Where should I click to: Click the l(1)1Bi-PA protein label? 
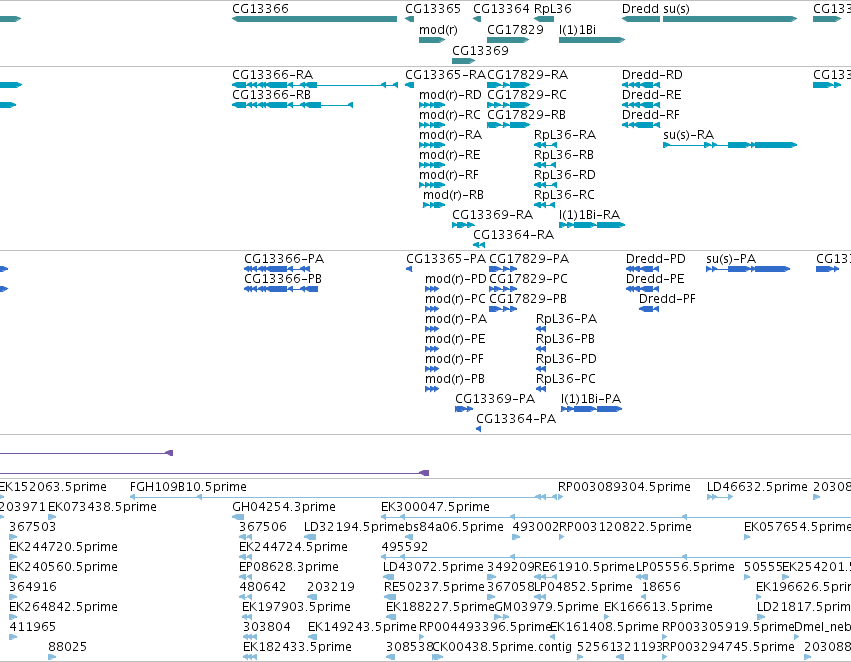pyautogui.click(x=591, y=399)
